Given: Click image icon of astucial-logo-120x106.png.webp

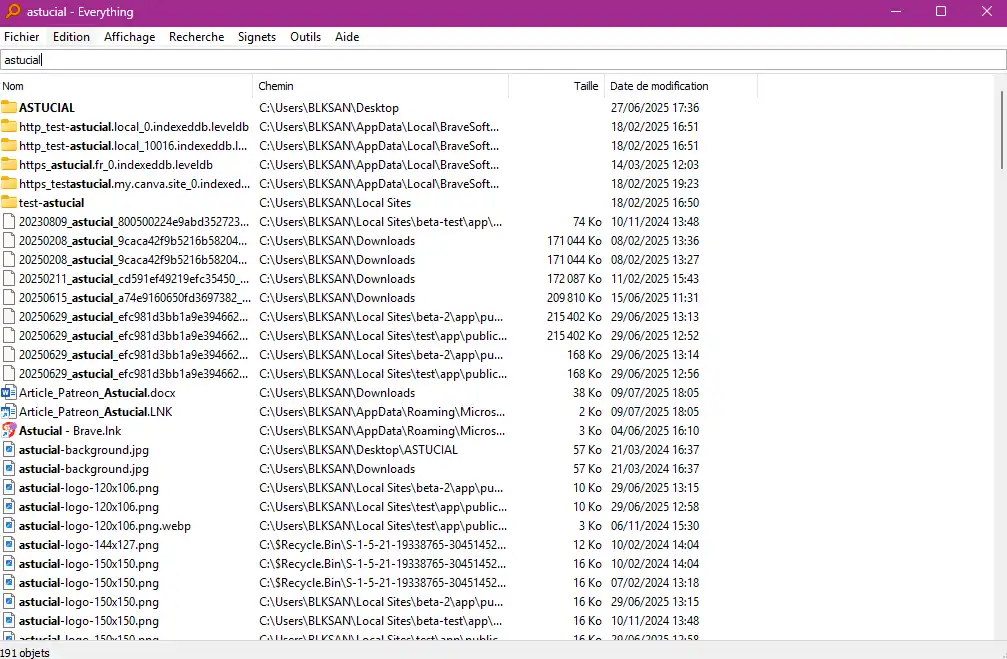Looking at the screenshot, I should coord(9,525).
